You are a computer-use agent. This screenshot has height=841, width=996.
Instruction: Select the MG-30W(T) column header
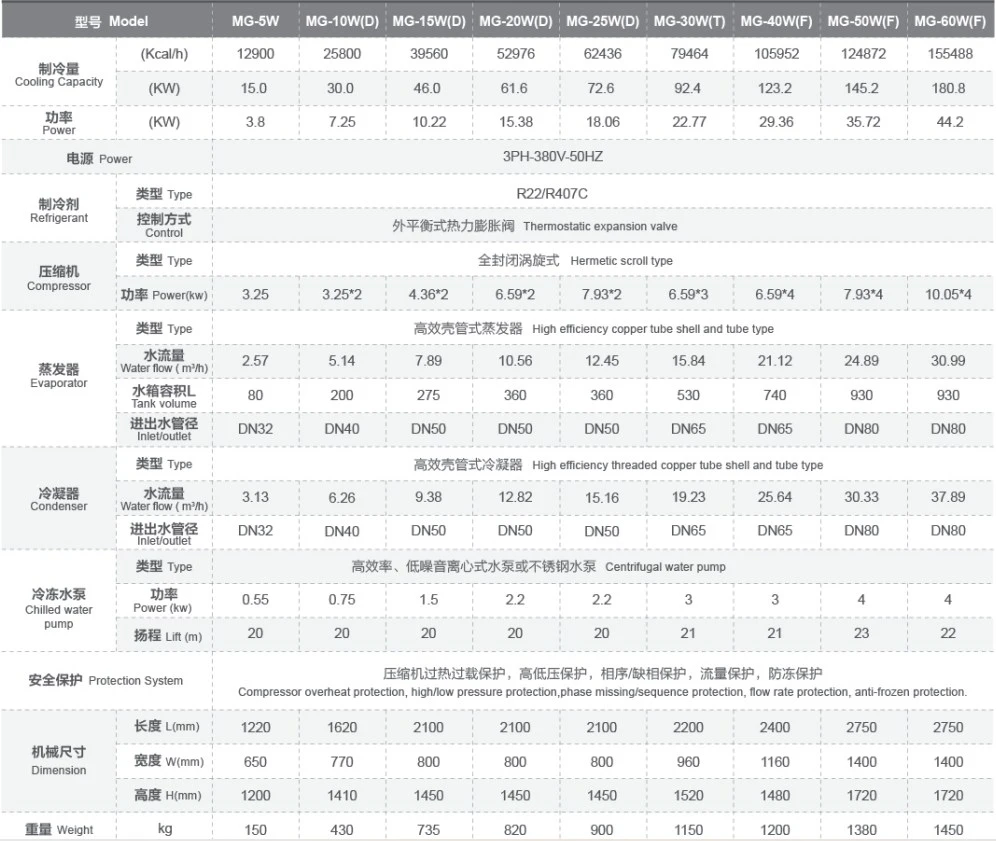(x=689, y=21)
